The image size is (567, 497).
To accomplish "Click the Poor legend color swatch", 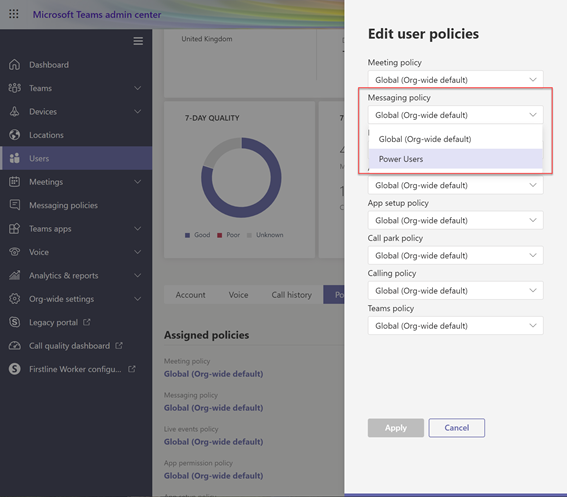I will 219,235.
